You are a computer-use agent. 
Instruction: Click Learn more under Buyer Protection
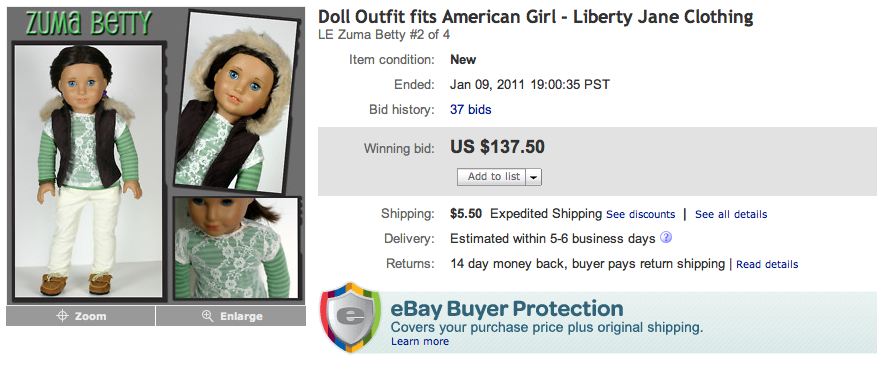pos(420,342)
